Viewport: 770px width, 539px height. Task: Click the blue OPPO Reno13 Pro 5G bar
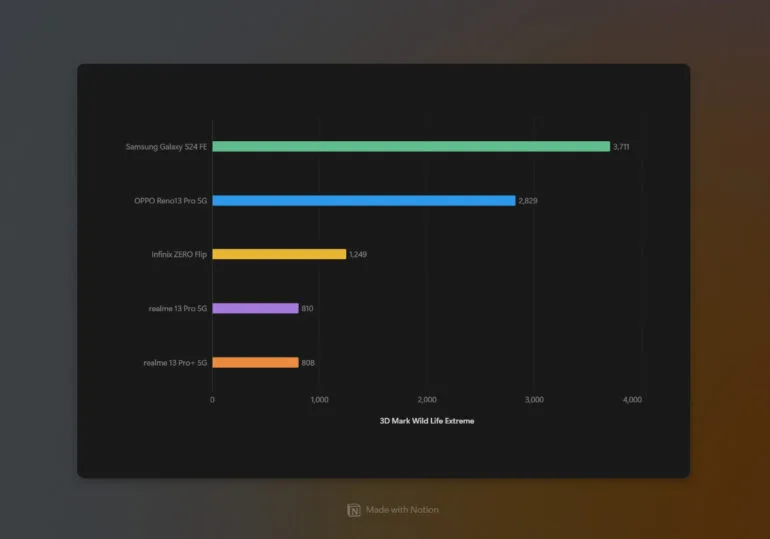(x=364, y=200)
